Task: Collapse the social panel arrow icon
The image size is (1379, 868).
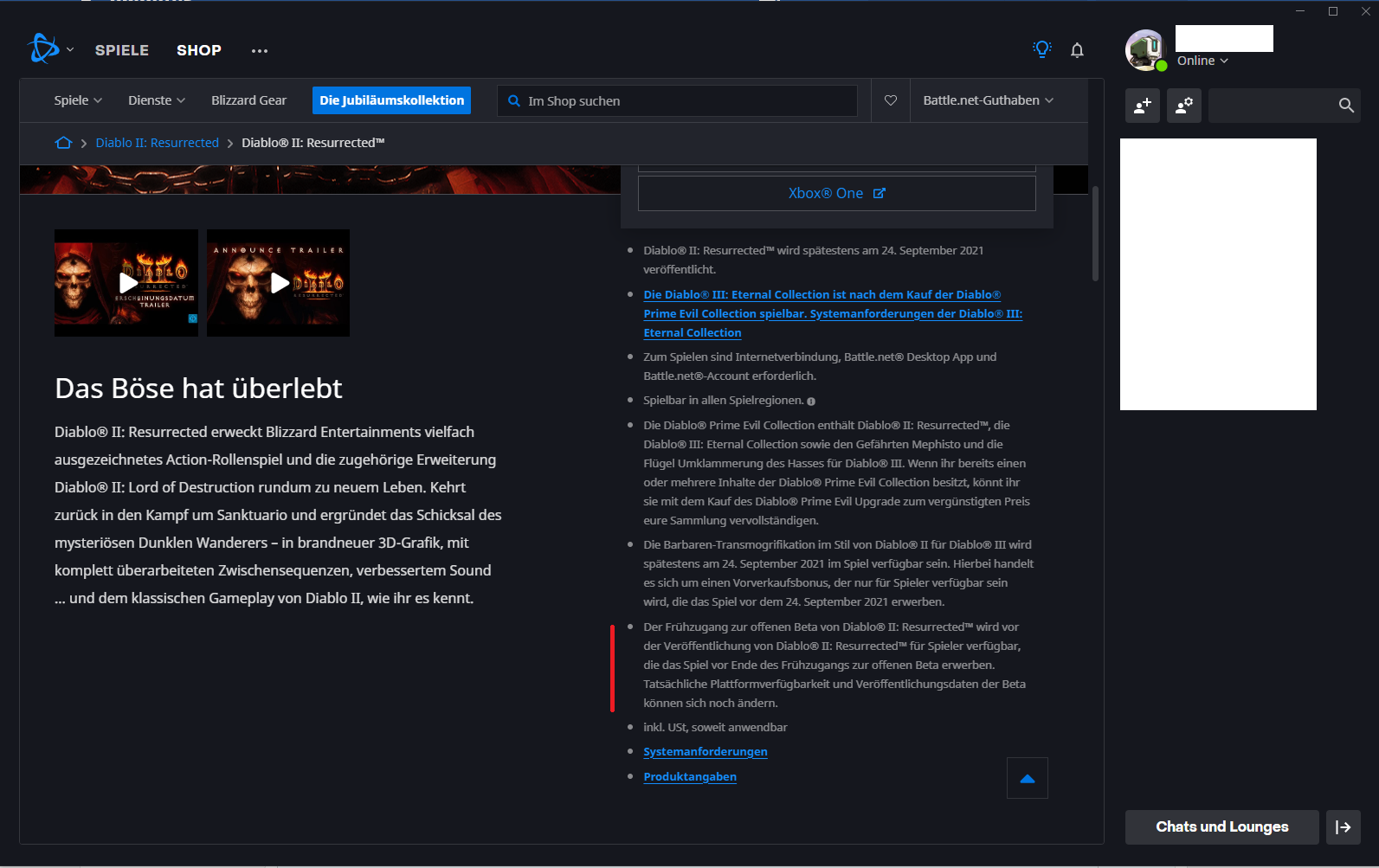Action: (1344, 827)
